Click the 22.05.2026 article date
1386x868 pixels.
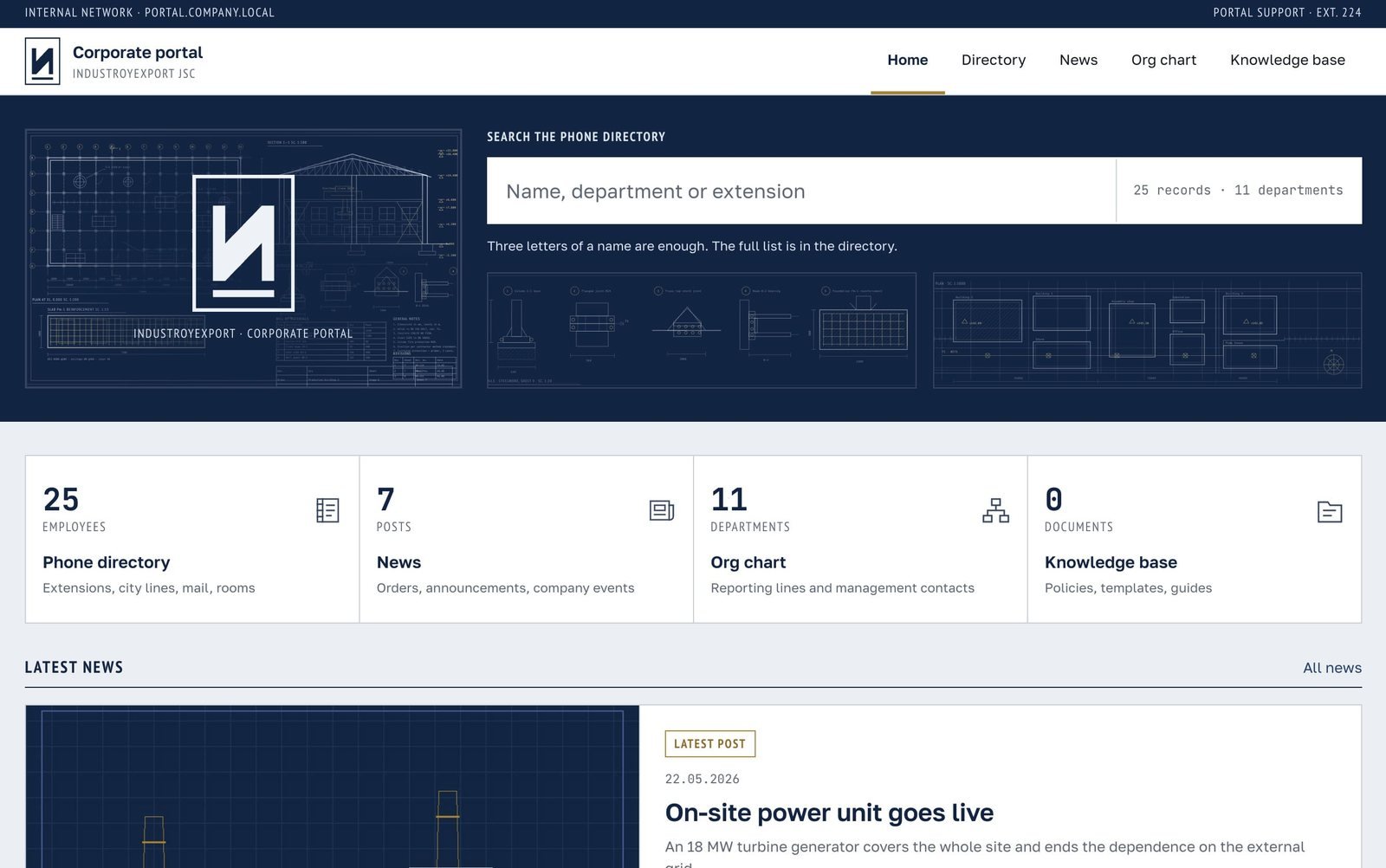[703, 779]
